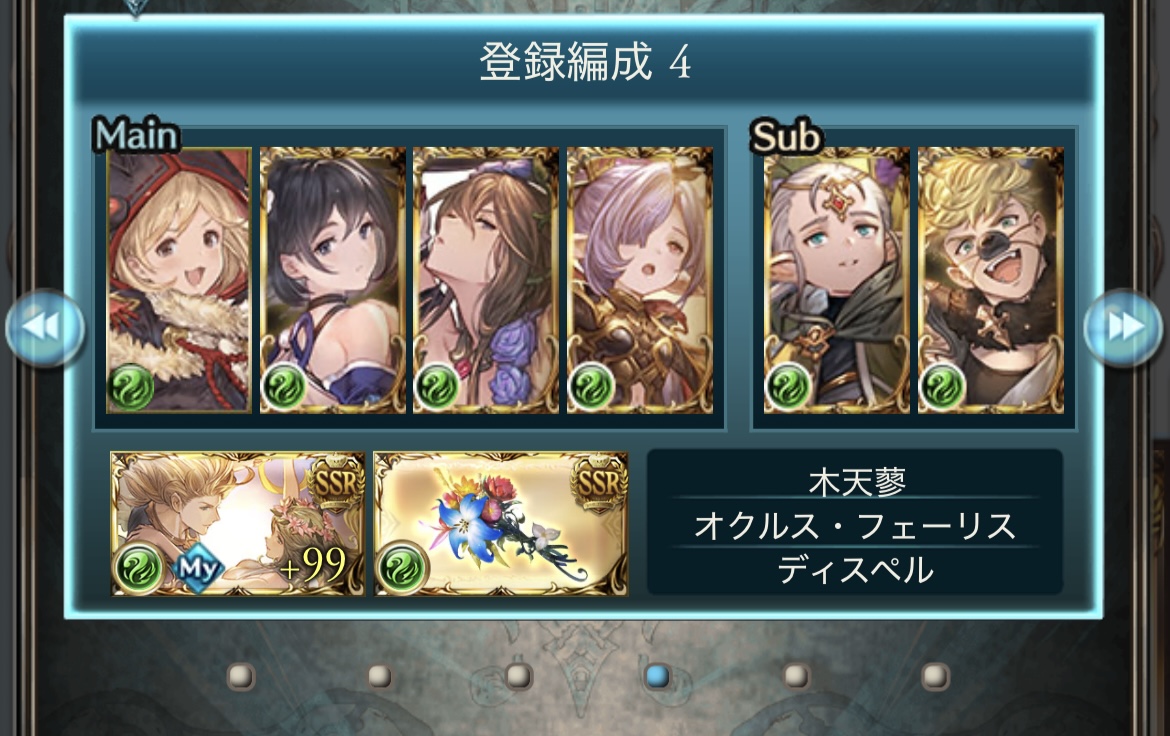Image resolution: width=1170 pixels, height=736 pixels.
Task: Select the silver-haired elf sub character
Action: click(836, 280)
